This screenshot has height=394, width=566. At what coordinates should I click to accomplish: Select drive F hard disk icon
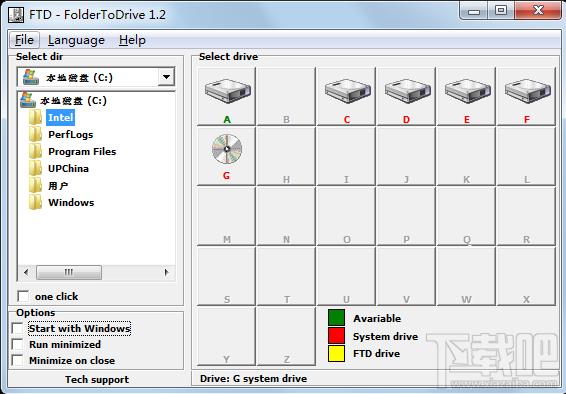(527, 91)
